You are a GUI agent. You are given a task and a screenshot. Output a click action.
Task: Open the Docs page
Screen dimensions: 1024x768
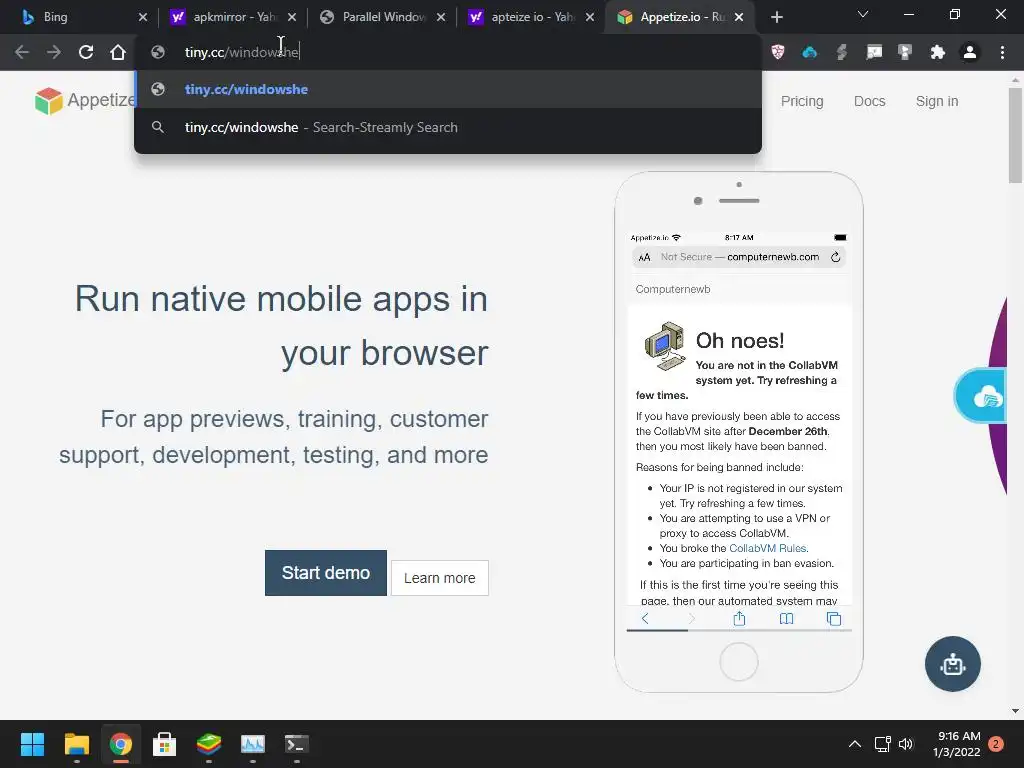pos(869,101)
